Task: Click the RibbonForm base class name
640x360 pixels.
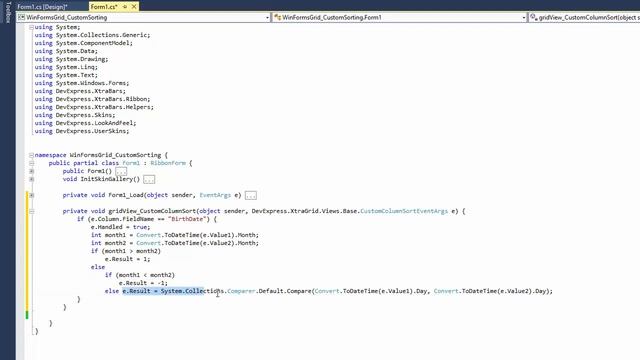Action: (168, 163)
